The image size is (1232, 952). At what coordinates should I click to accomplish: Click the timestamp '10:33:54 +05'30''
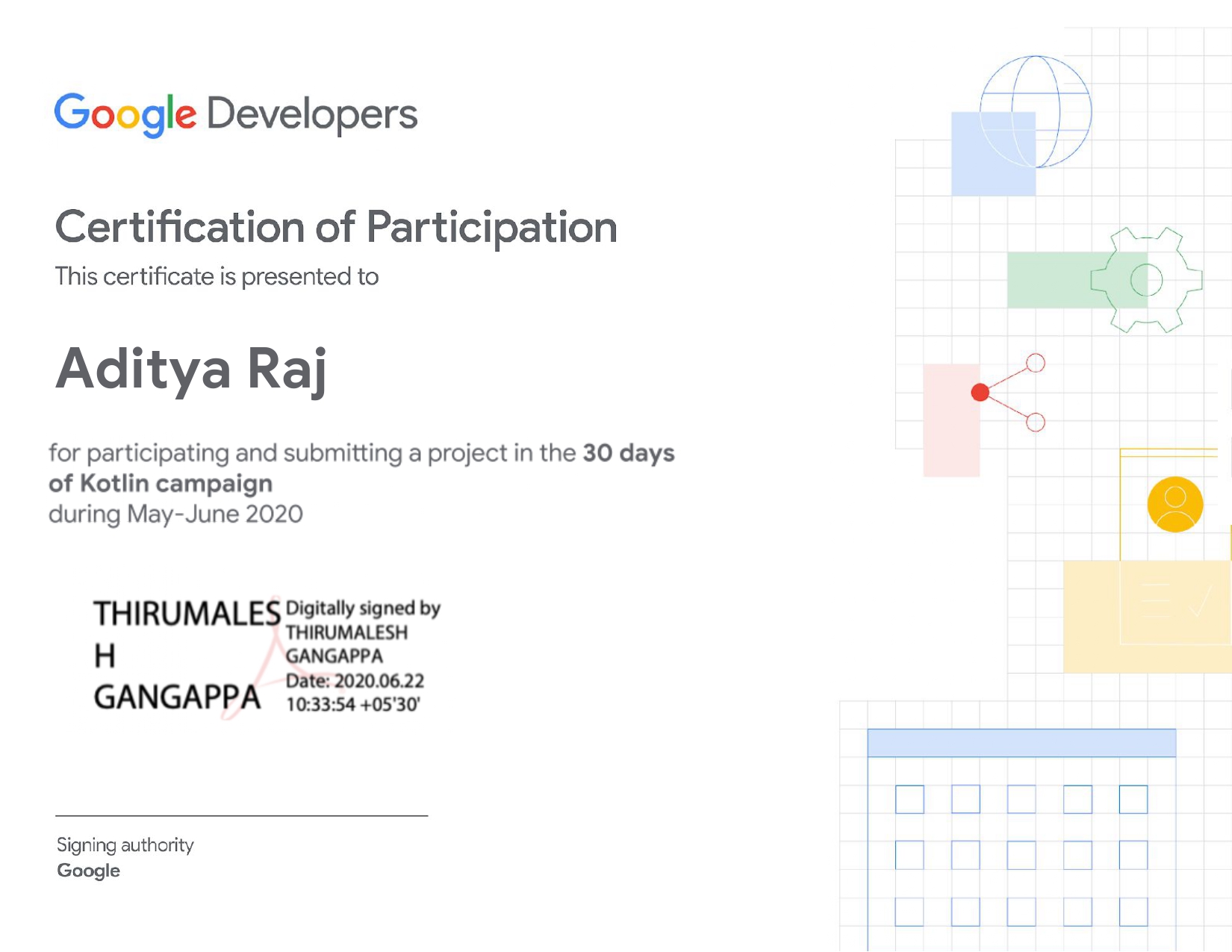tap(353, 705)
